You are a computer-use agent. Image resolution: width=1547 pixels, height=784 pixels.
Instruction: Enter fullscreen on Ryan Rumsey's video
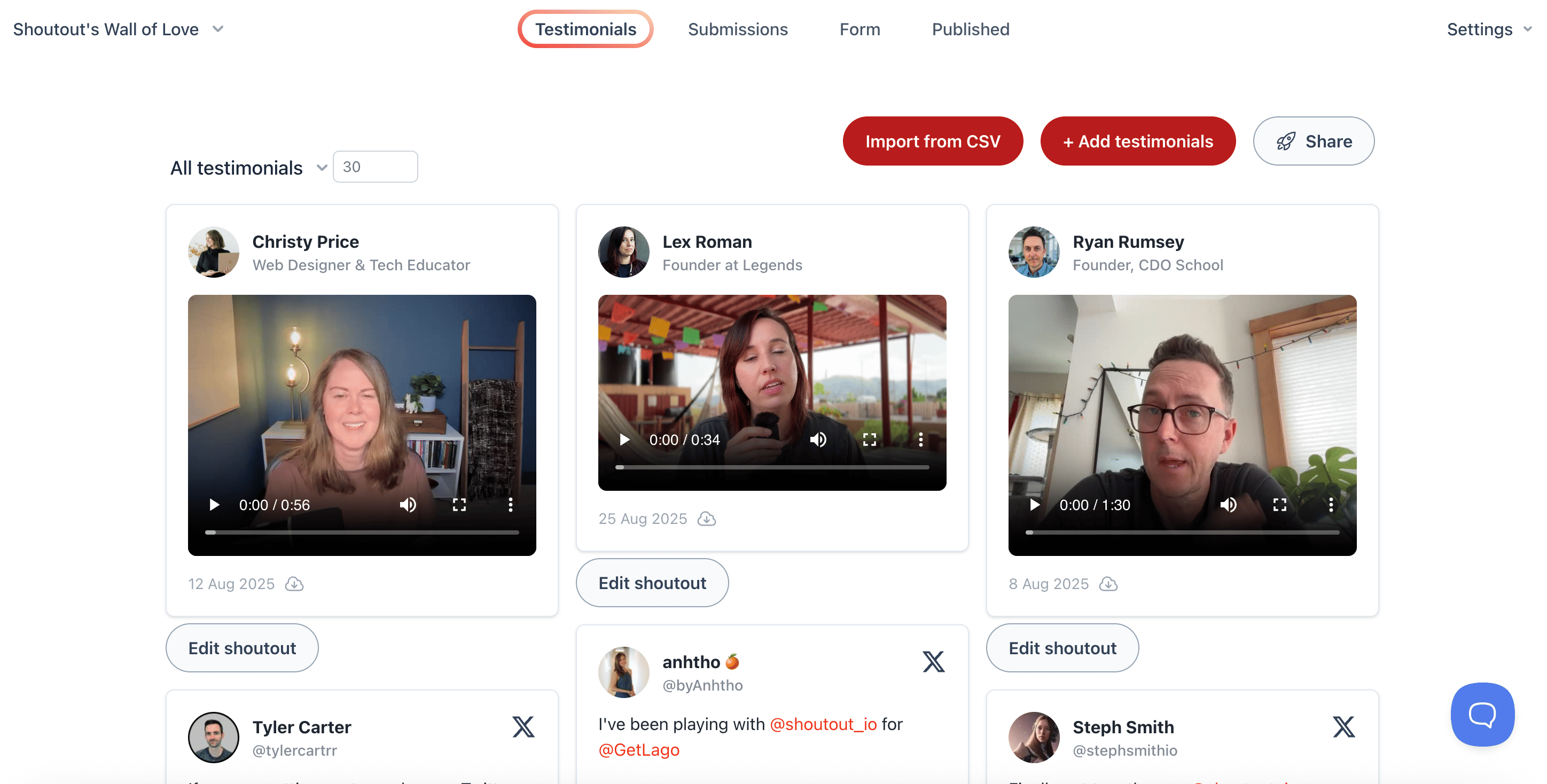[1279, 504]
